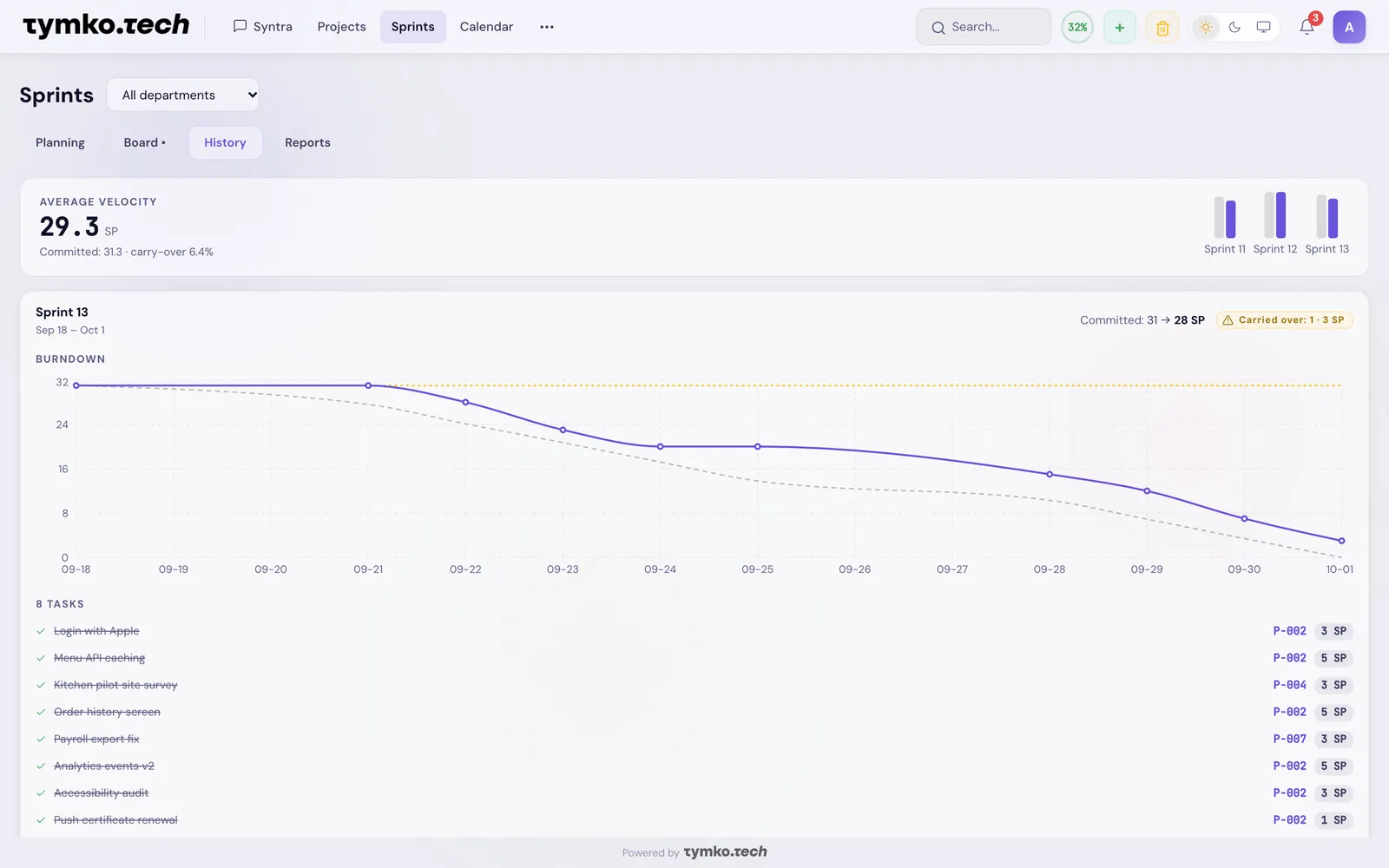The image size is (1389, 868).
Task: Click the burndown point at 09-24
Action: (x=661, y=447)
